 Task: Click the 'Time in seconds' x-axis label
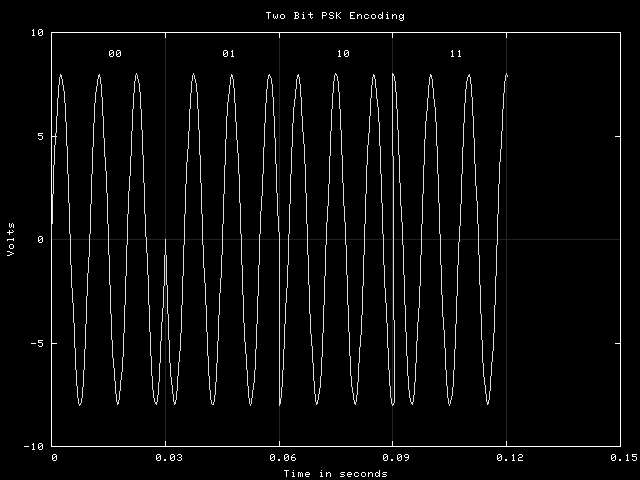point(335,473)
